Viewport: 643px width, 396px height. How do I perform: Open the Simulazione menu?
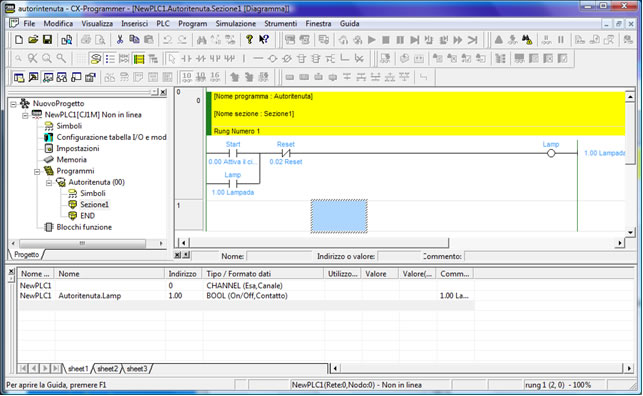pos(236,24)
